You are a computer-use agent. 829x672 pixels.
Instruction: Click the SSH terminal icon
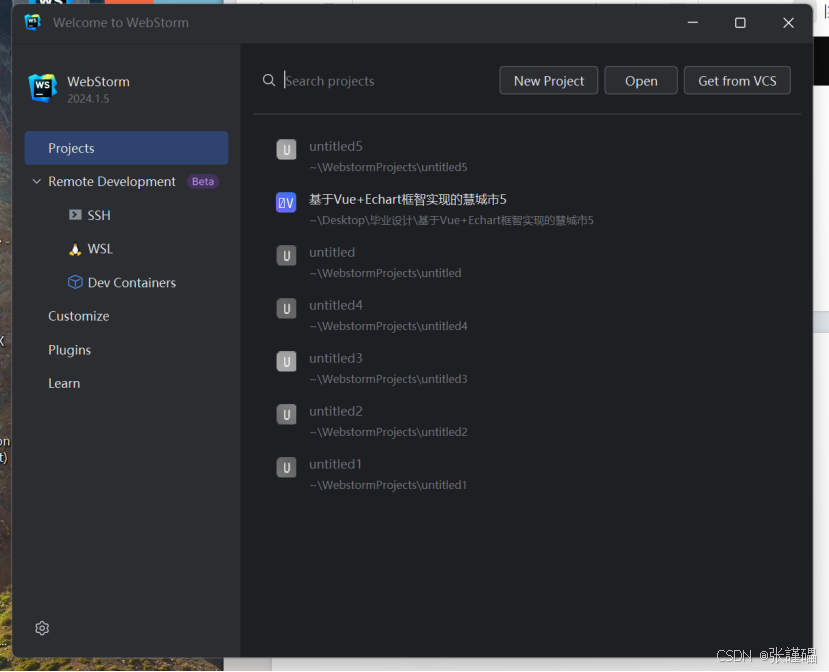click(x=75, y=215)
